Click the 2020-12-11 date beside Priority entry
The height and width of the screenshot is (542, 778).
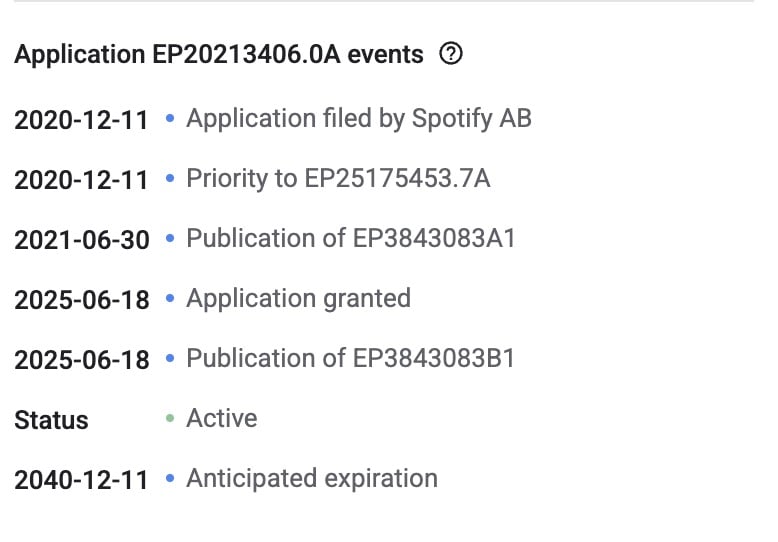click(81, 180)
